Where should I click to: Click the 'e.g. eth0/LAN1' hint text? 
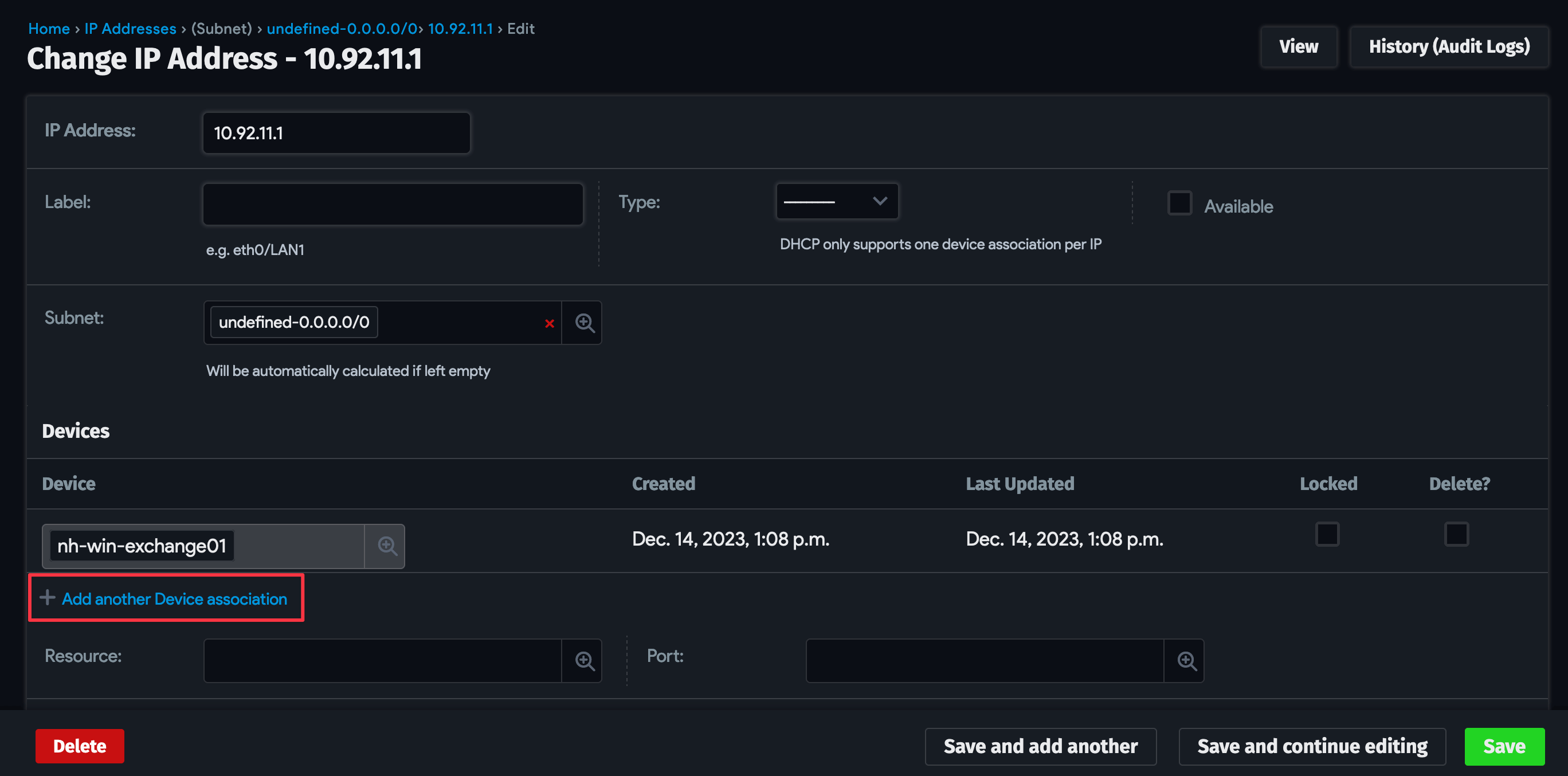pyautogui.click(x=255, y=249)
